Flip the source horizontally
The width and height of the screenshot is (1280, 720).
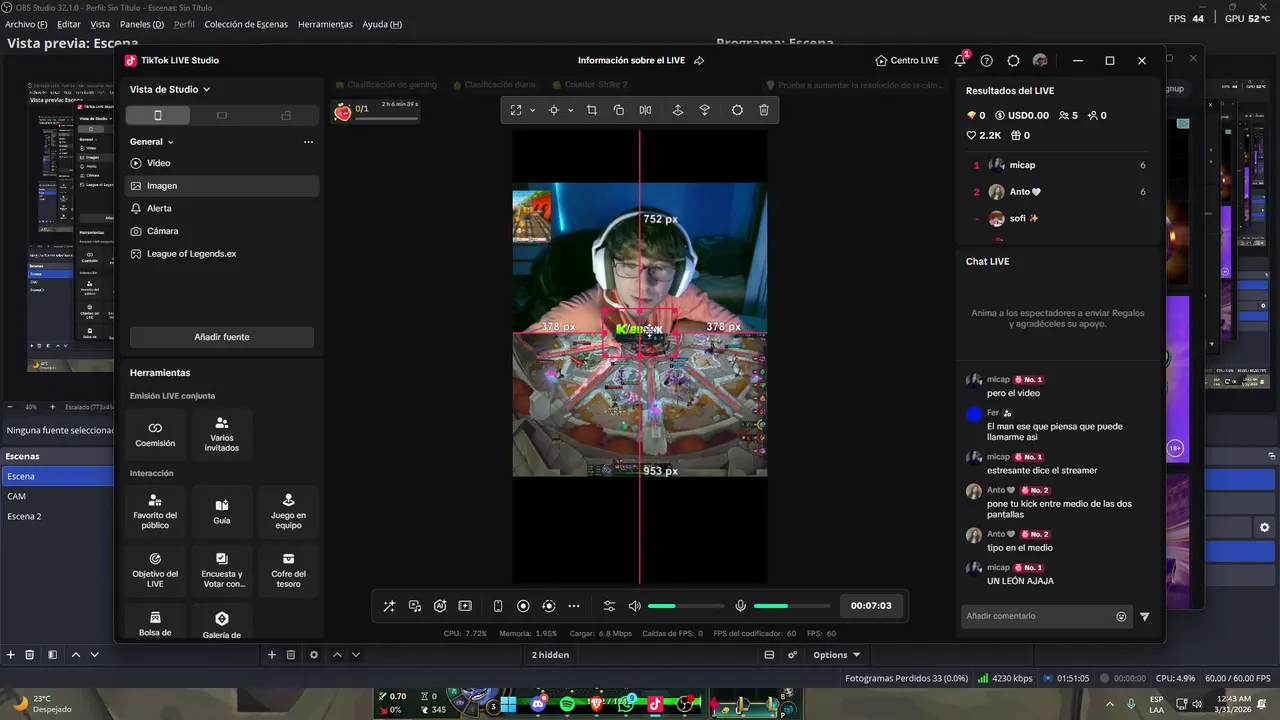(x=645, y=110)
